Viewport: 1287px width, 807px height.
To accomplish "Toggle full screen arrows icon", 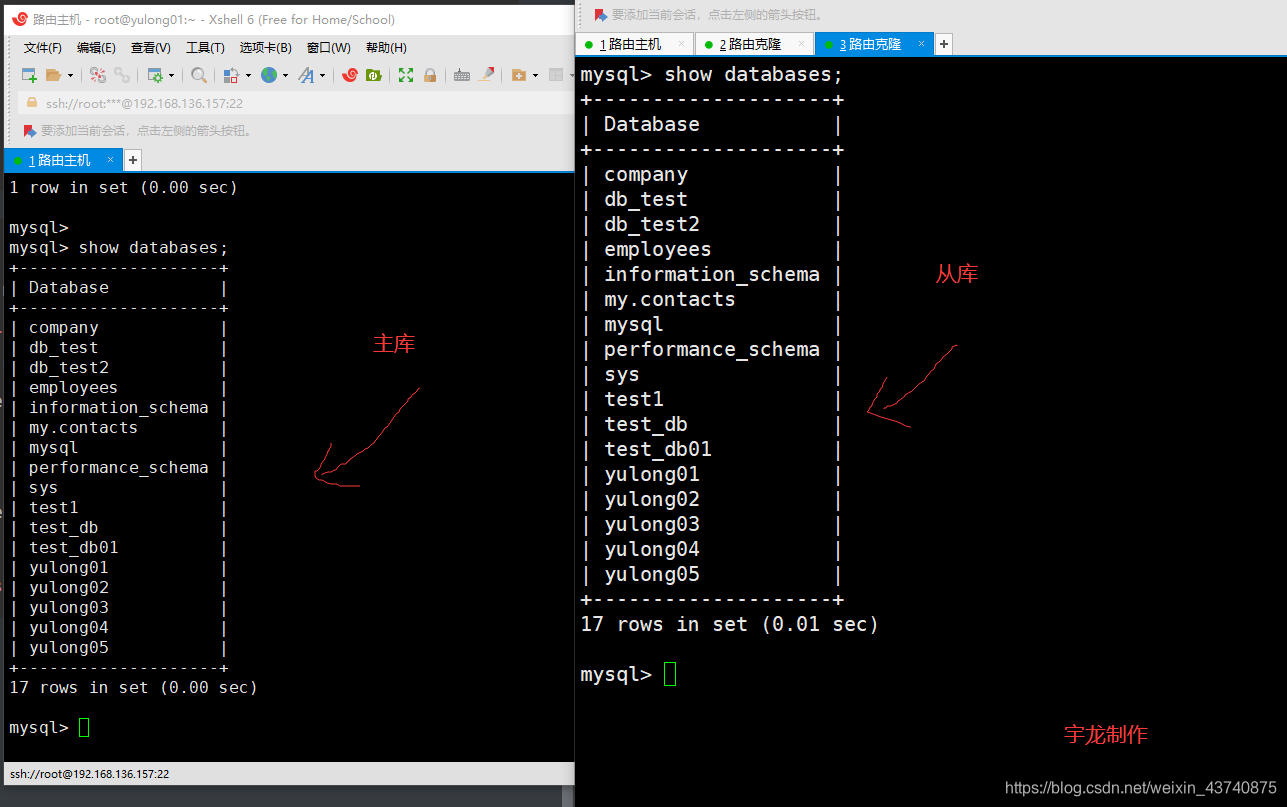I will [406, 75].
